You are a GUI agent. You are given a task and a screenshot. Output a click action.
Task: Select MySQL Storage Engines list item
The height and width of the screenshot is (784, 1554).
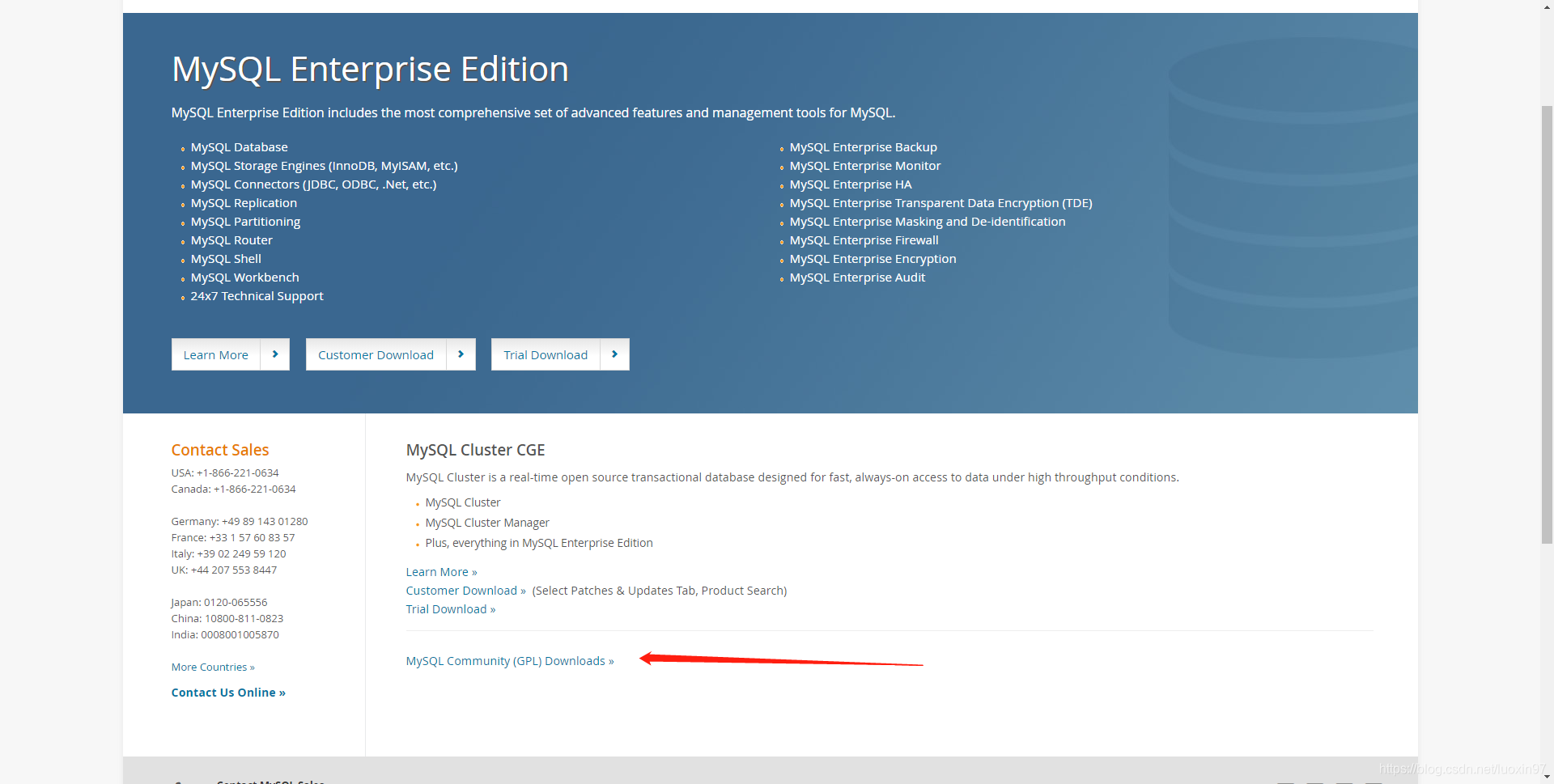325,166
